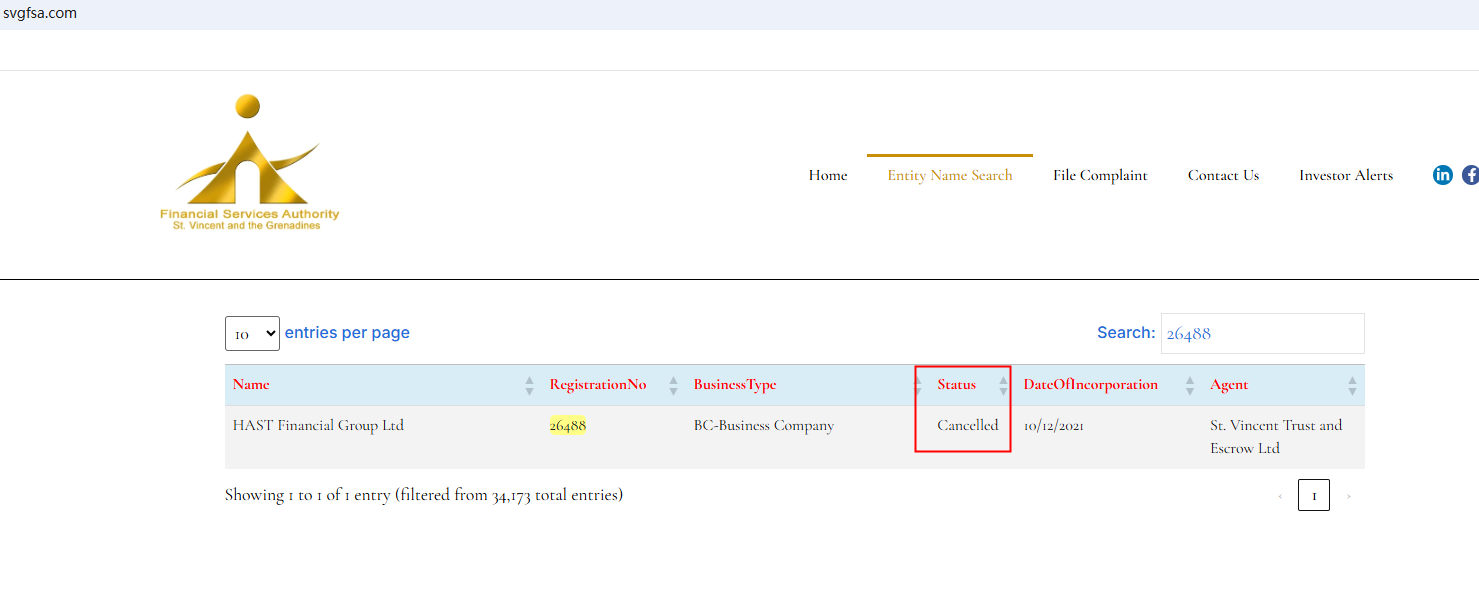The height and width of the screenshot is (612, 1479).
Task: Sort by Status column arrows
Action: pos(1003,385)
